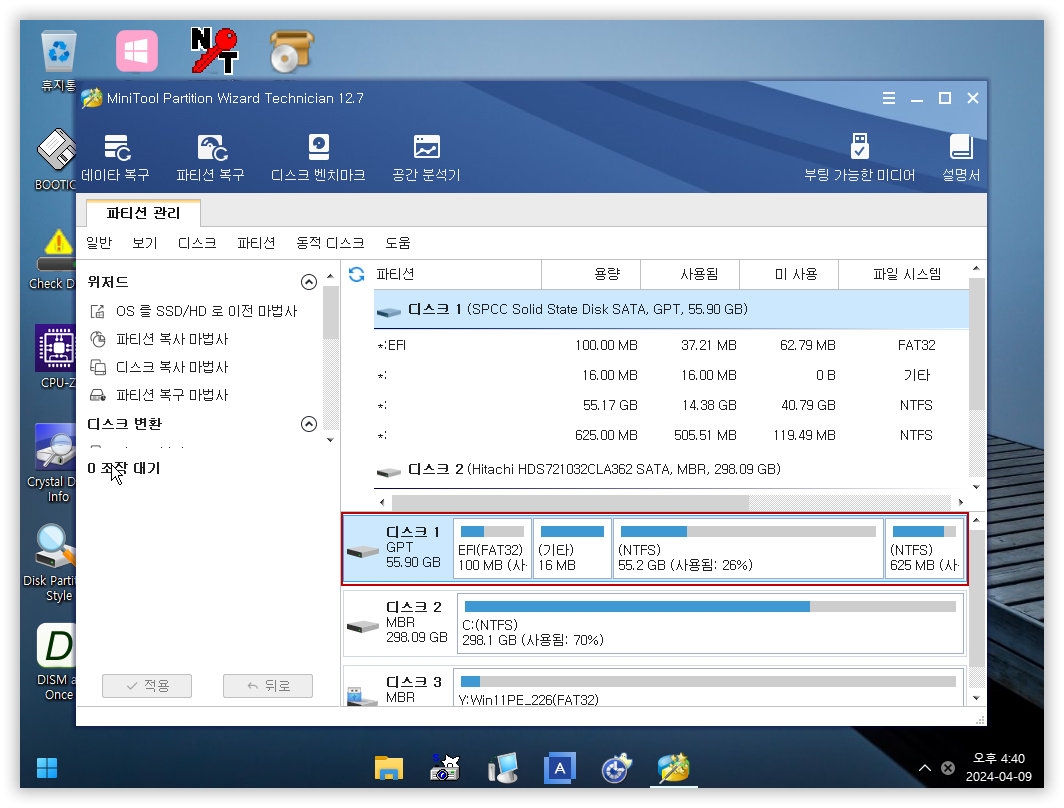The width and height of the screenshot is (1064, 808).
Task: Sort by the 사용됨 column header
Action: [690, 274]
